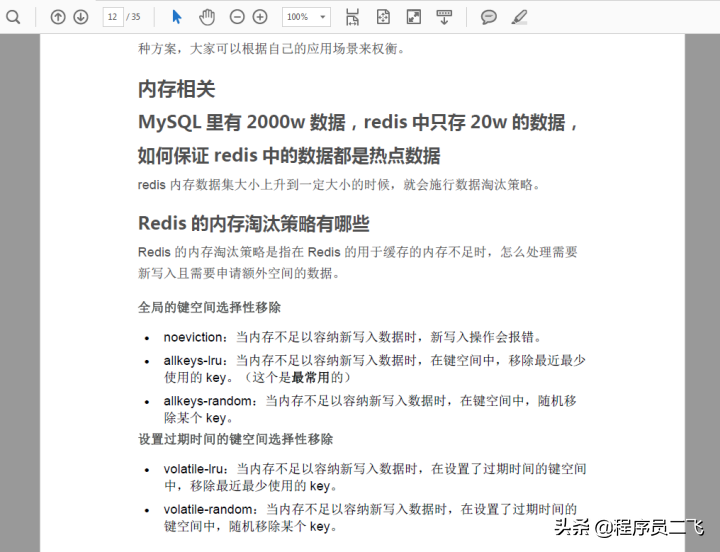Click the sentence starting redis 内存数据集大小上升
Image resolution: width=720 pixels, height=552 pixels.
tap(339, 185)
